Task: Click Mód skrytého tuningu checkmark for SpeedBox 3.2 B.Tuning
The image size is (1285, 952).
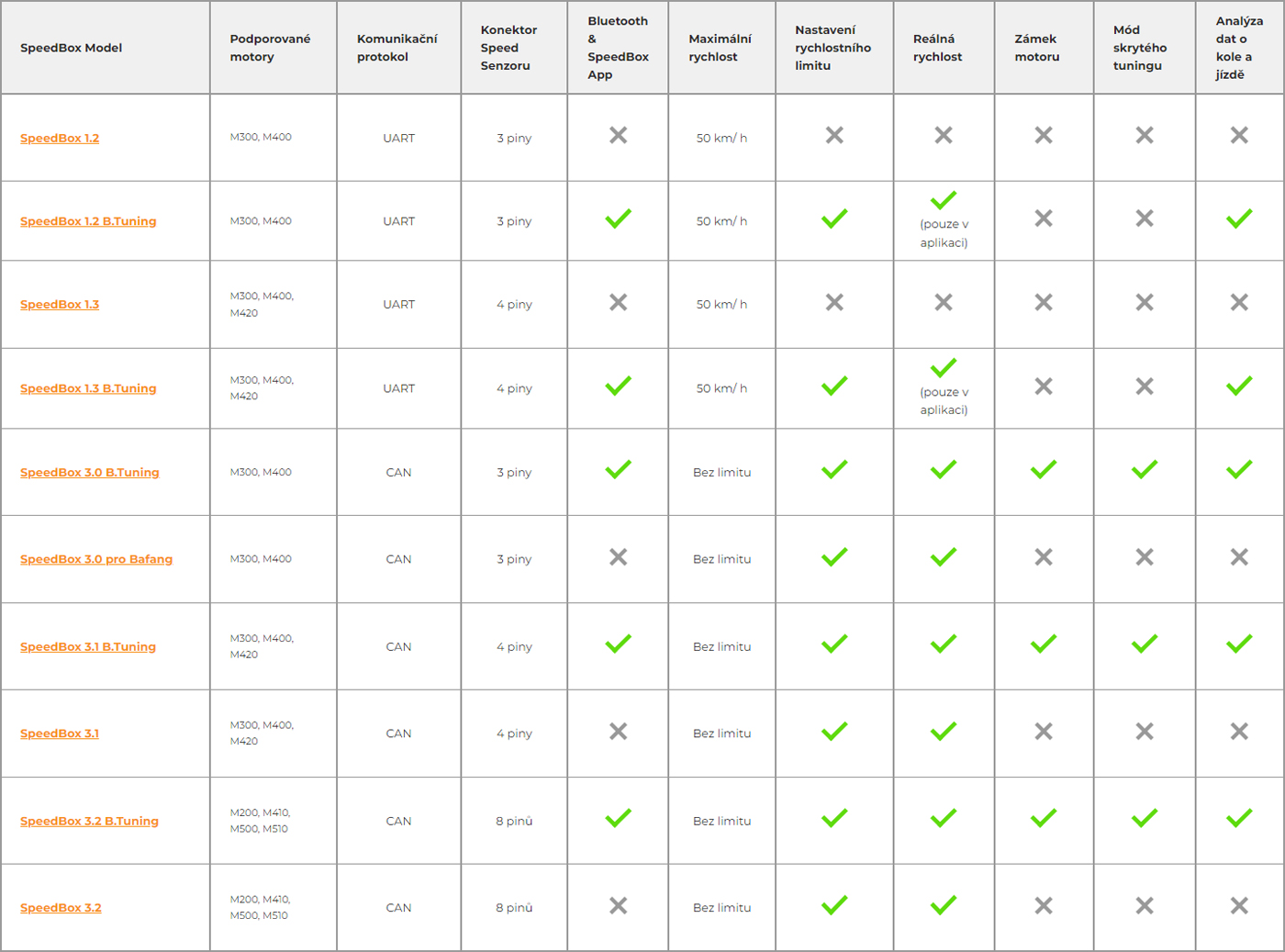Action: pyautogui.click(x=1145, y=817)
